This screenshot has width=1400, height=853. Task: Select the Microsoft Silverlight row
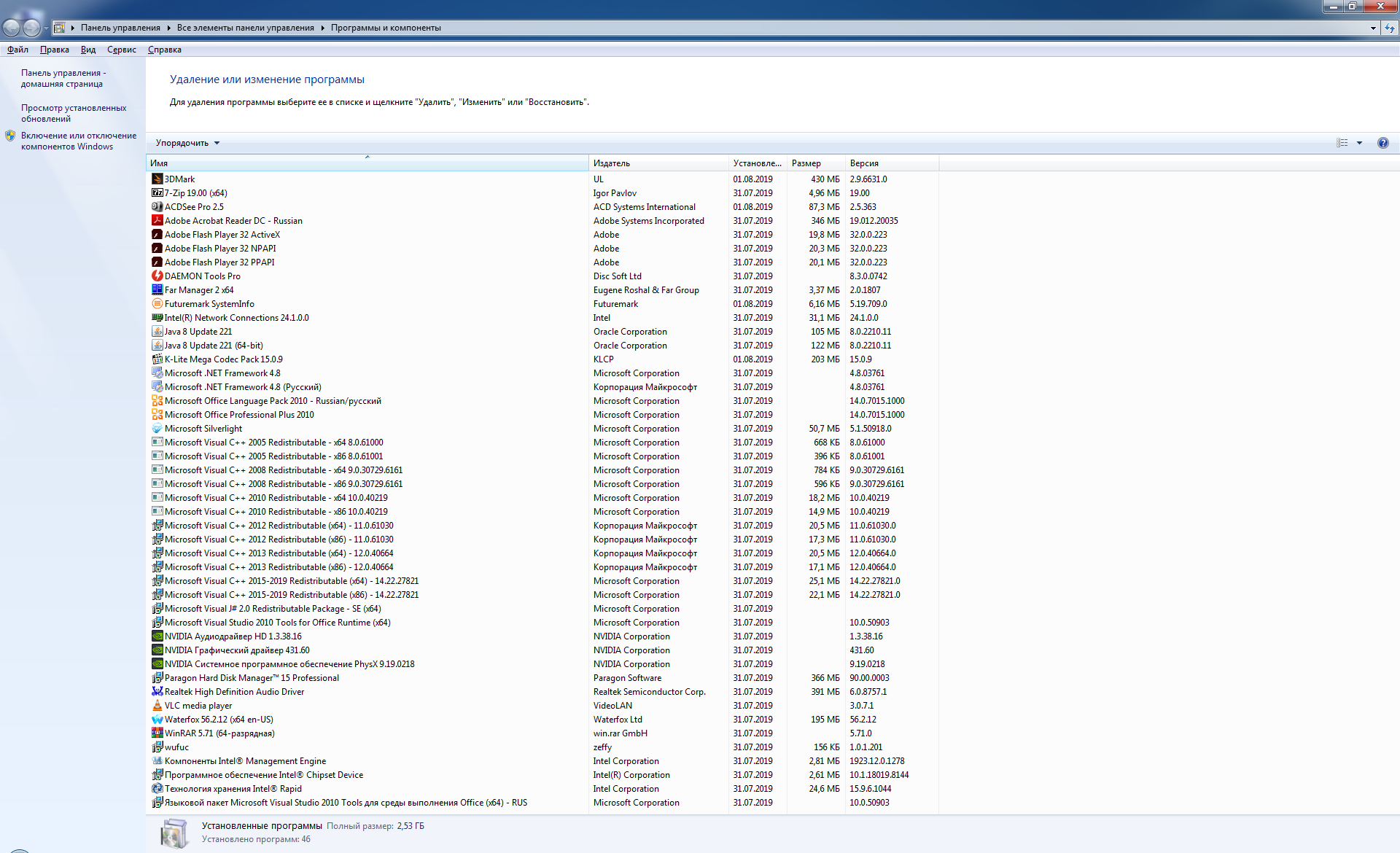(203, 428)
